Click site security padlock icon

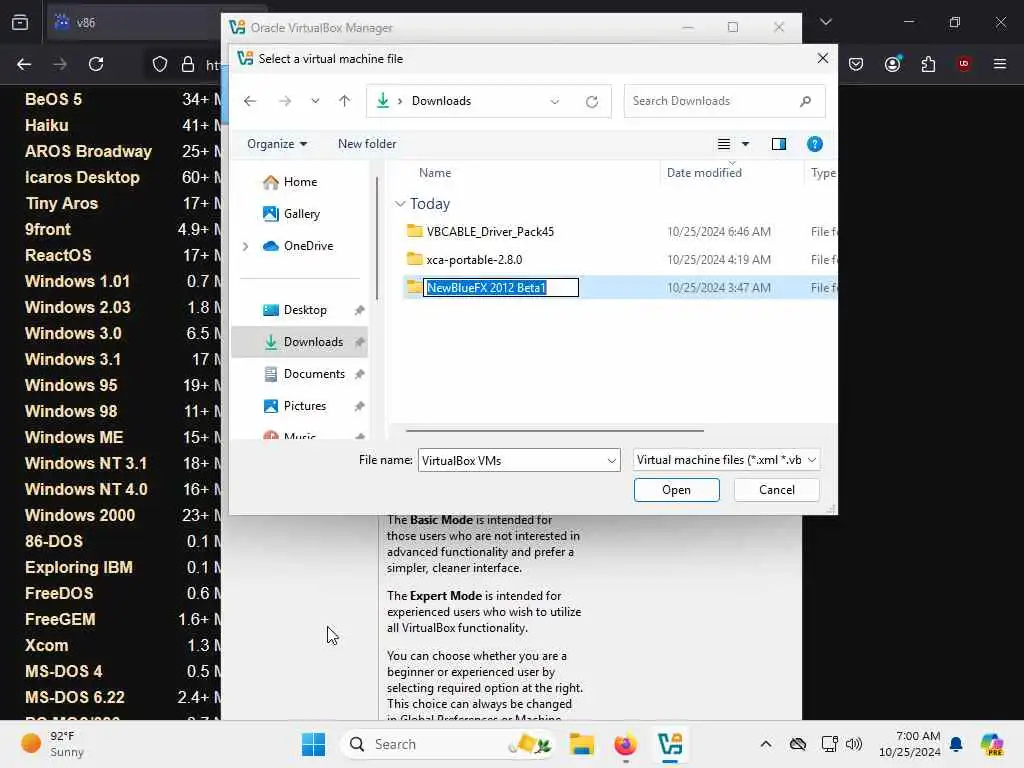[188, 64]
